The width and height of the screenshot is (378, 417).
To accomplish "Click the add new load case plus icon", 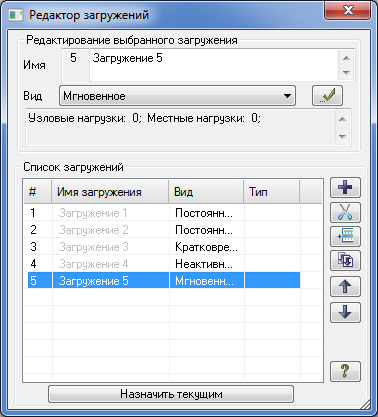I will coord(345,187).
